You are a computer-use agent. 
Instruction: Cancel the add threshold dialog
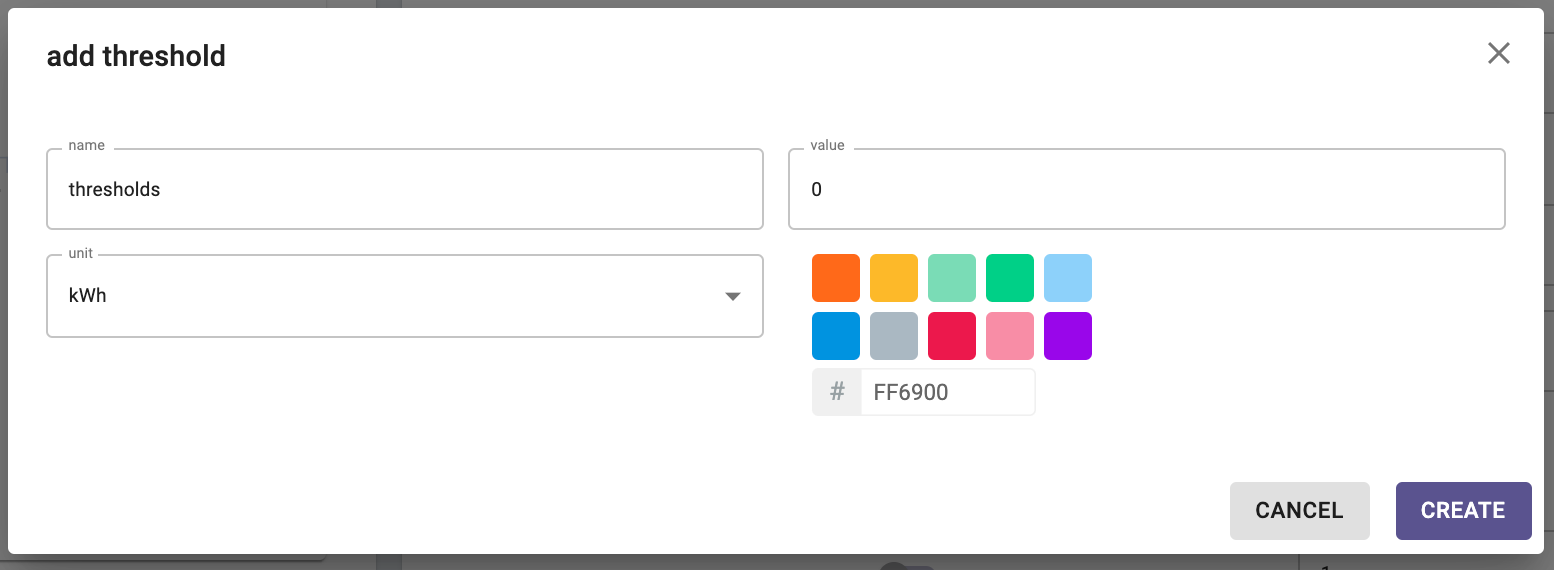[1299, 510]
